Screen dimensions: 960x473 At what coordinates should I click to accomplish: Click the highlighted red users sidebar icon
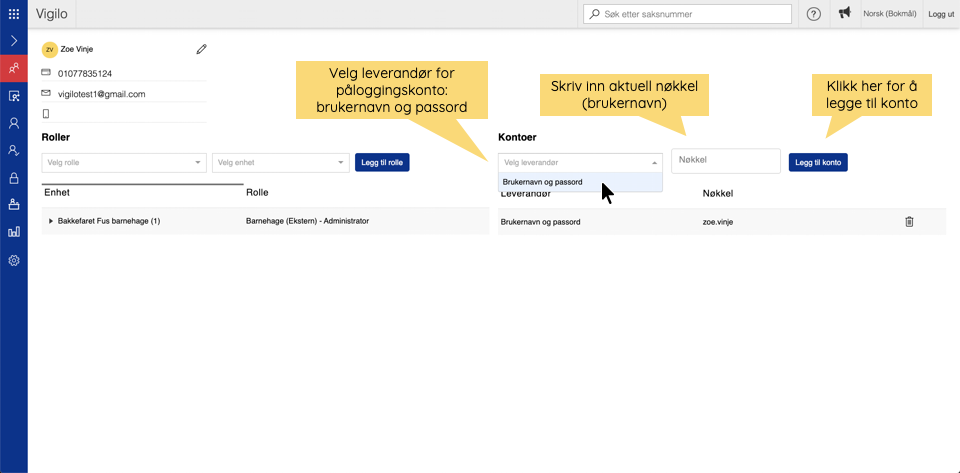[x=14, y=69]
